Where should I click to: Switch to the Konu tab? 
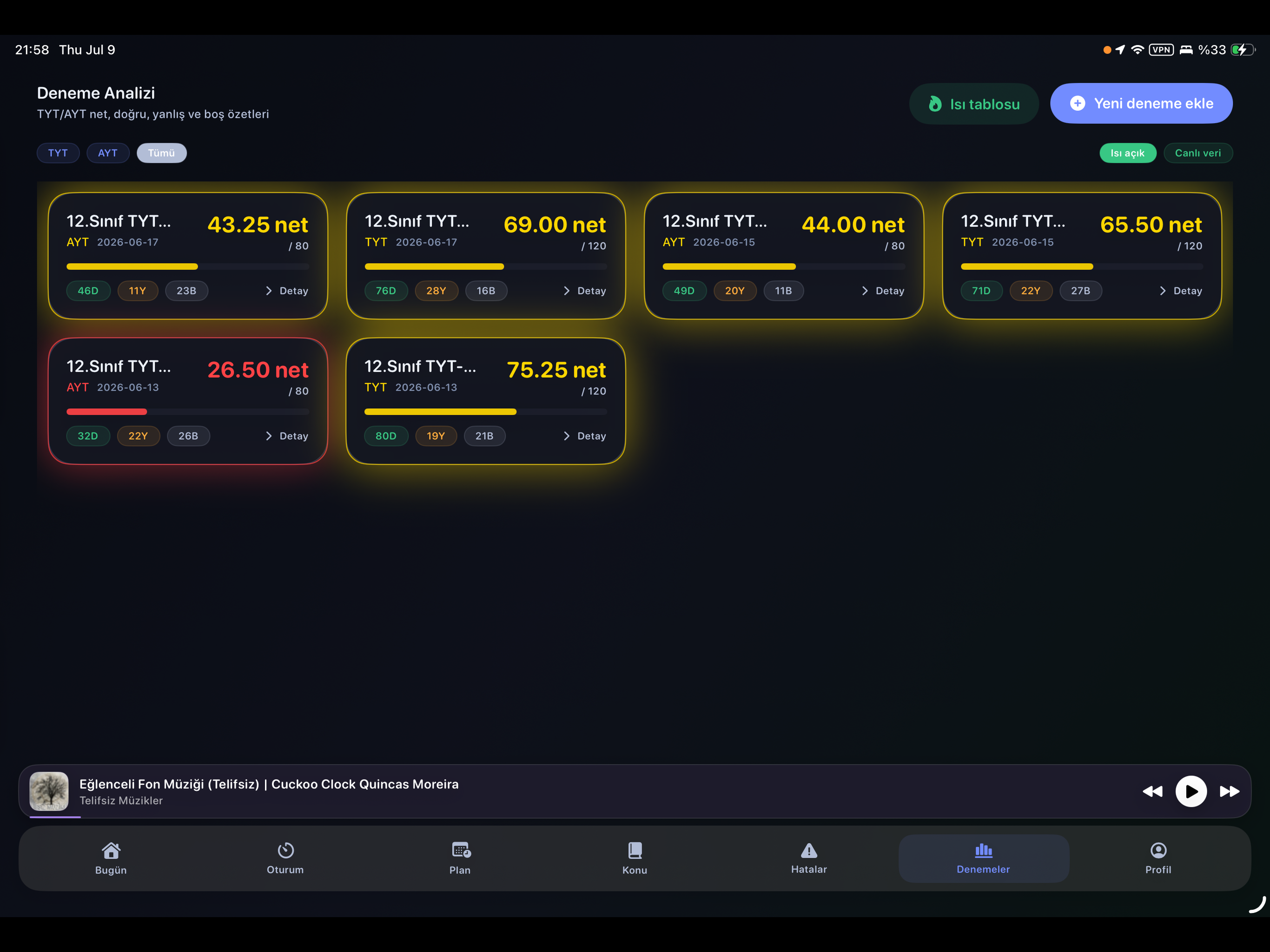point(635,859)
